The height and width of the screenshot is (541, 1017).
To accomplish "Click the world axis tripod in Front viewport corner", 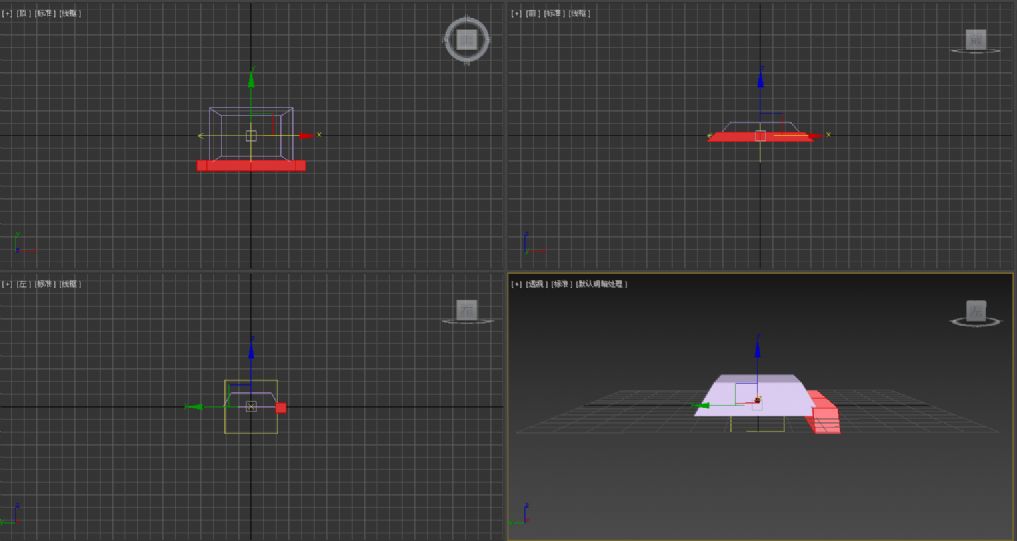I will tap(532, 243).
